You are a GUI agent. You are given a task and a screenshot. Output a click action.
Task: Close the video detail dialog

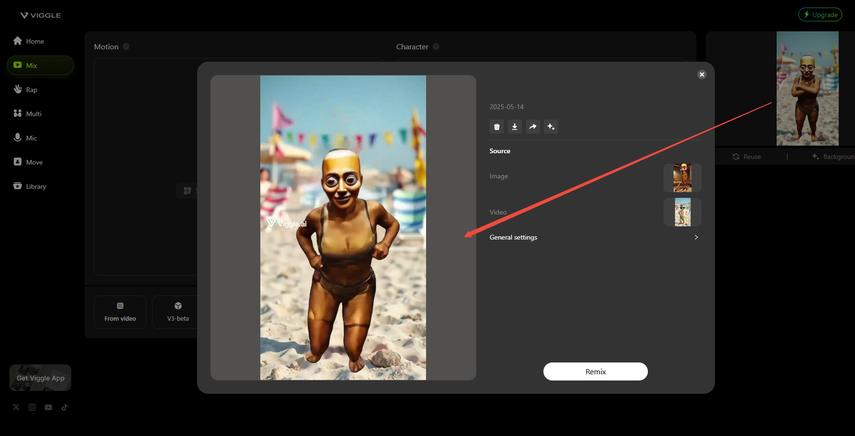pos(702,75)
